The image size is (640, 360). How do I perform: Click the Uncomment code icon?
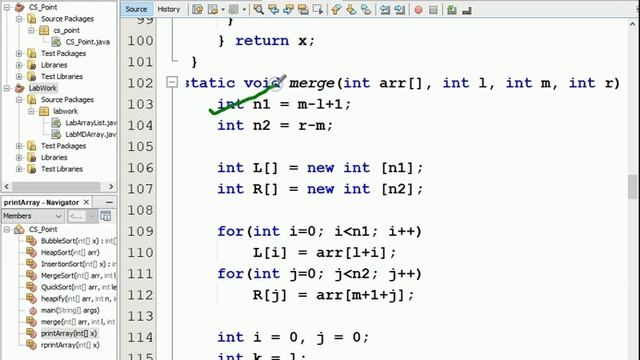[467, 9]
